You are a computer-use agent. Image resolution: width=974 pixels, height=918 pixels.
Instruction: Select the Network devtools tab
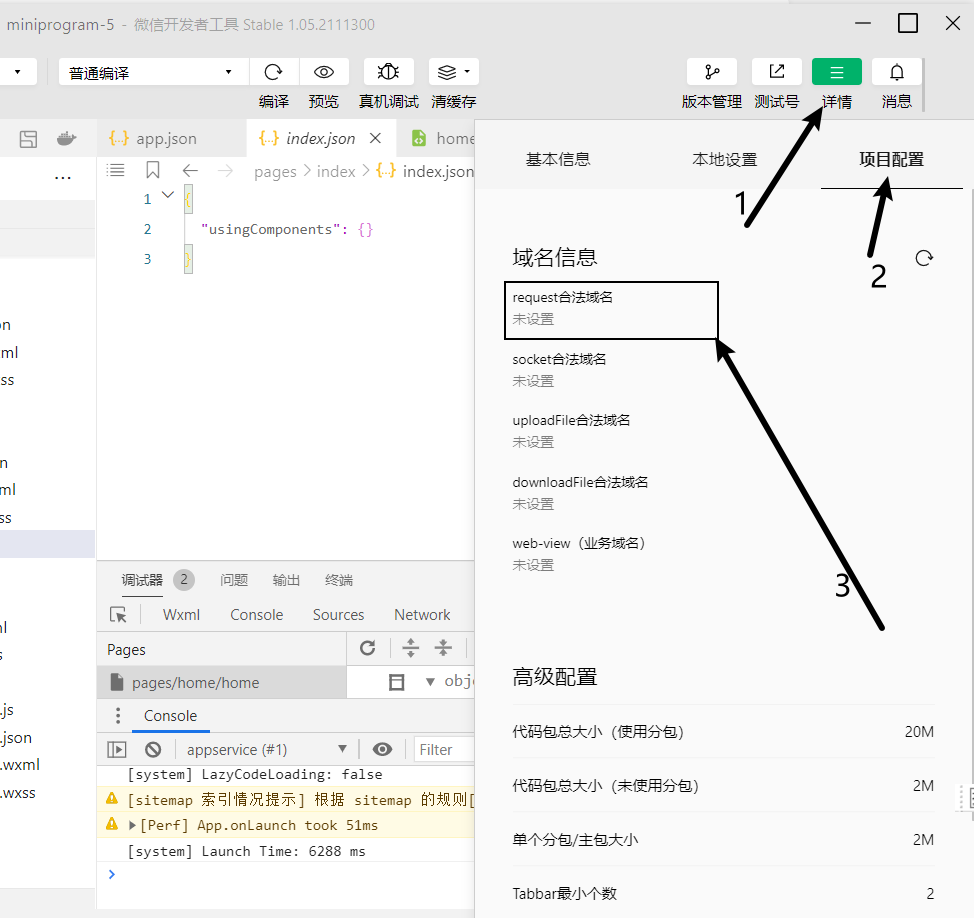click(x=422, y=615)
